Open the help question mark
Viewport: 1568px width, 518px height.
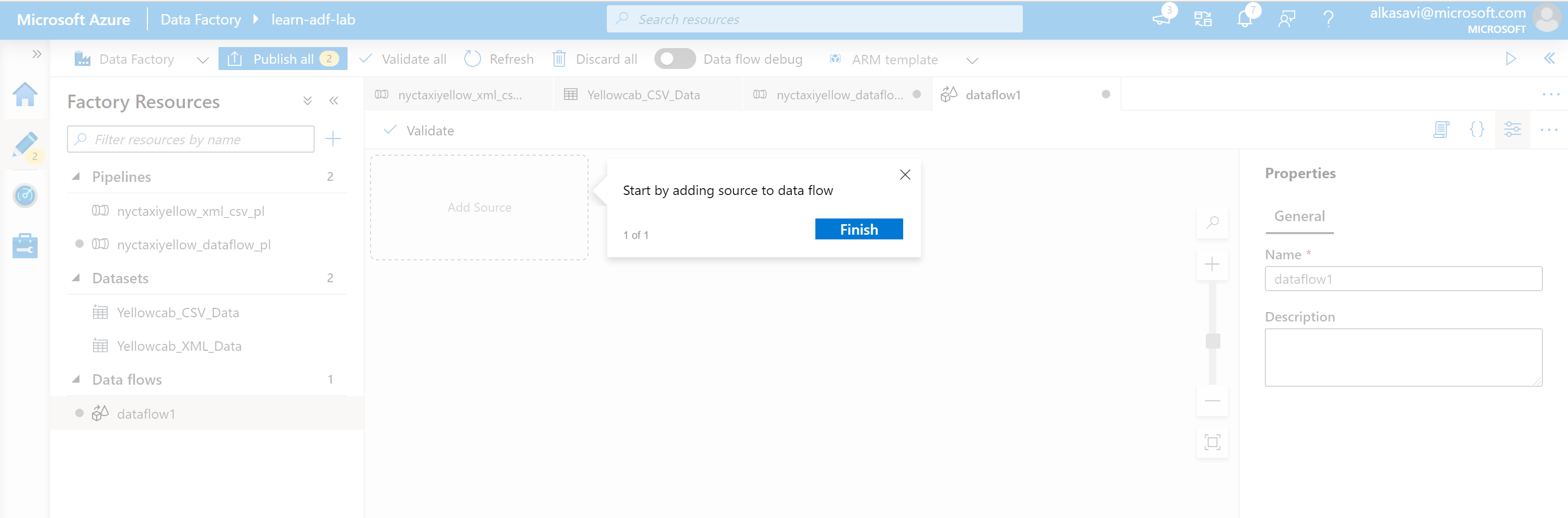1328,19
